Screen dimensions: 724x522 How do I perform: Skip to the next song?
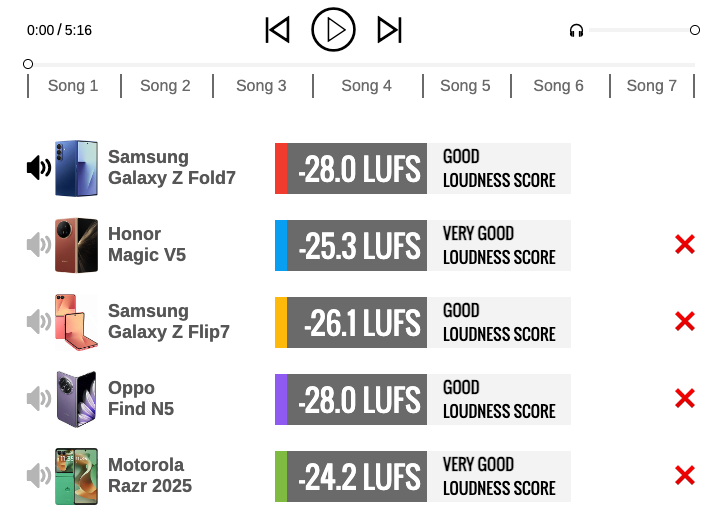click(389, 30)
